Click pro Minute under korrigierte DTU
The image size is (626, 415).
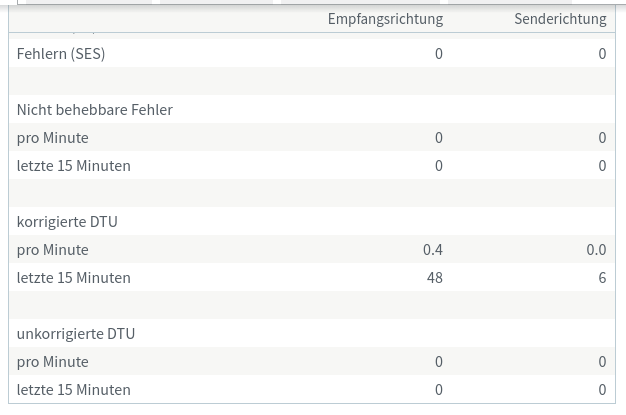(x=52, y=249)
